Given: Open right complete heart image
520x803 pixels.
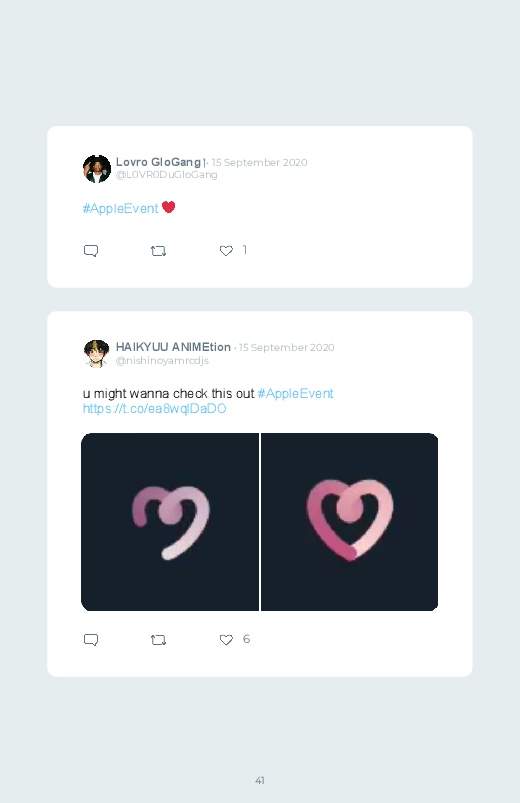Looking at the screenshot, I should coord(350,522).
